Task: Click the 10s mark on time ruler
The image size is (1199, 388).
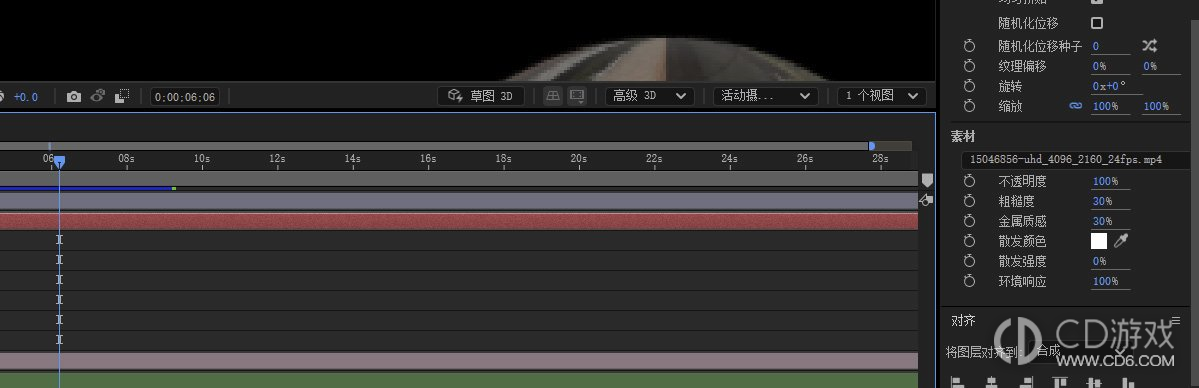Action: [201, 158]
